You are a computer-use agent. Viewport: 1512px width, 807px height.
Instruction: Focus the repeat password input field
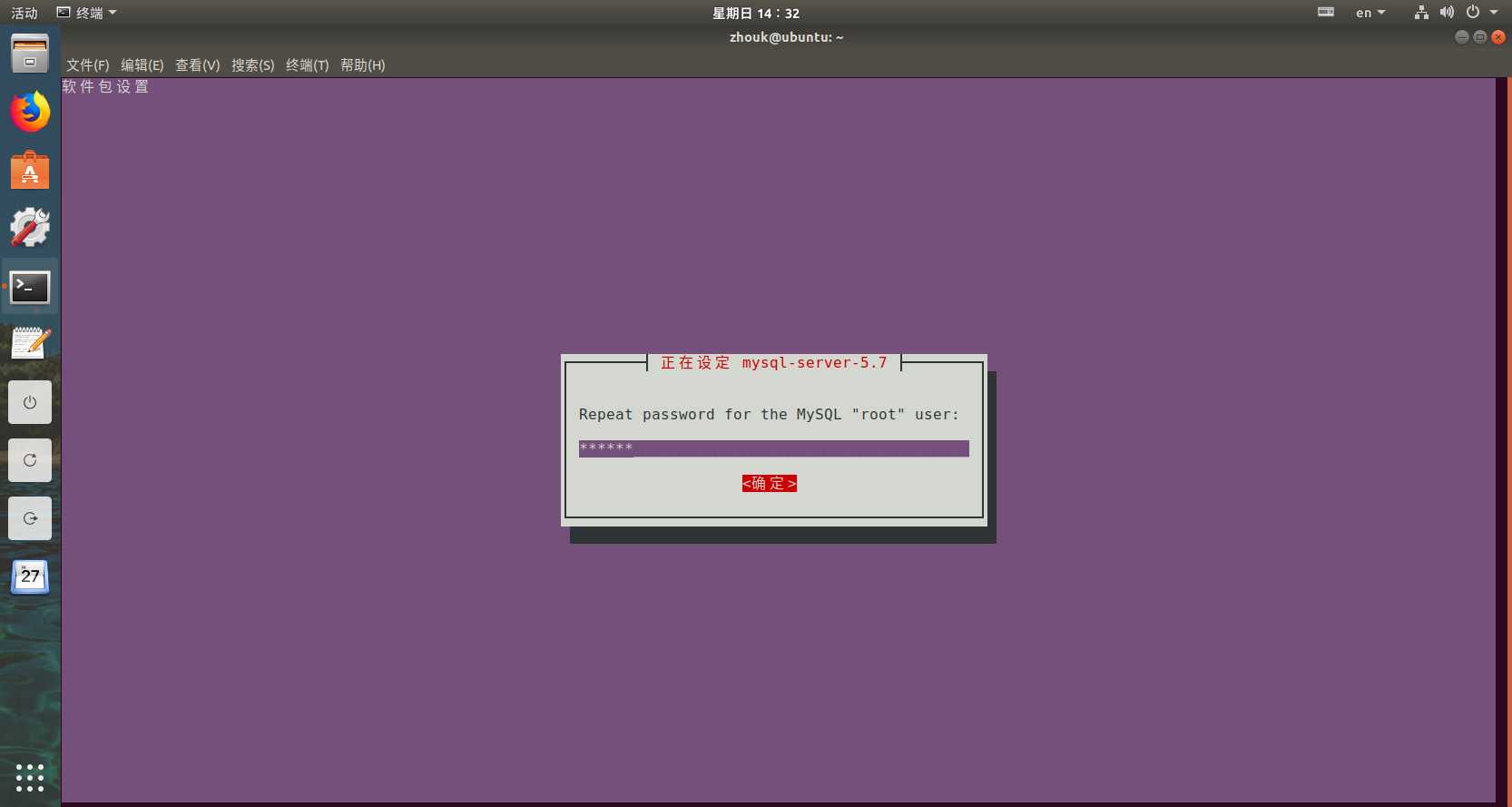pyautogui.click(x=774, y=448)
